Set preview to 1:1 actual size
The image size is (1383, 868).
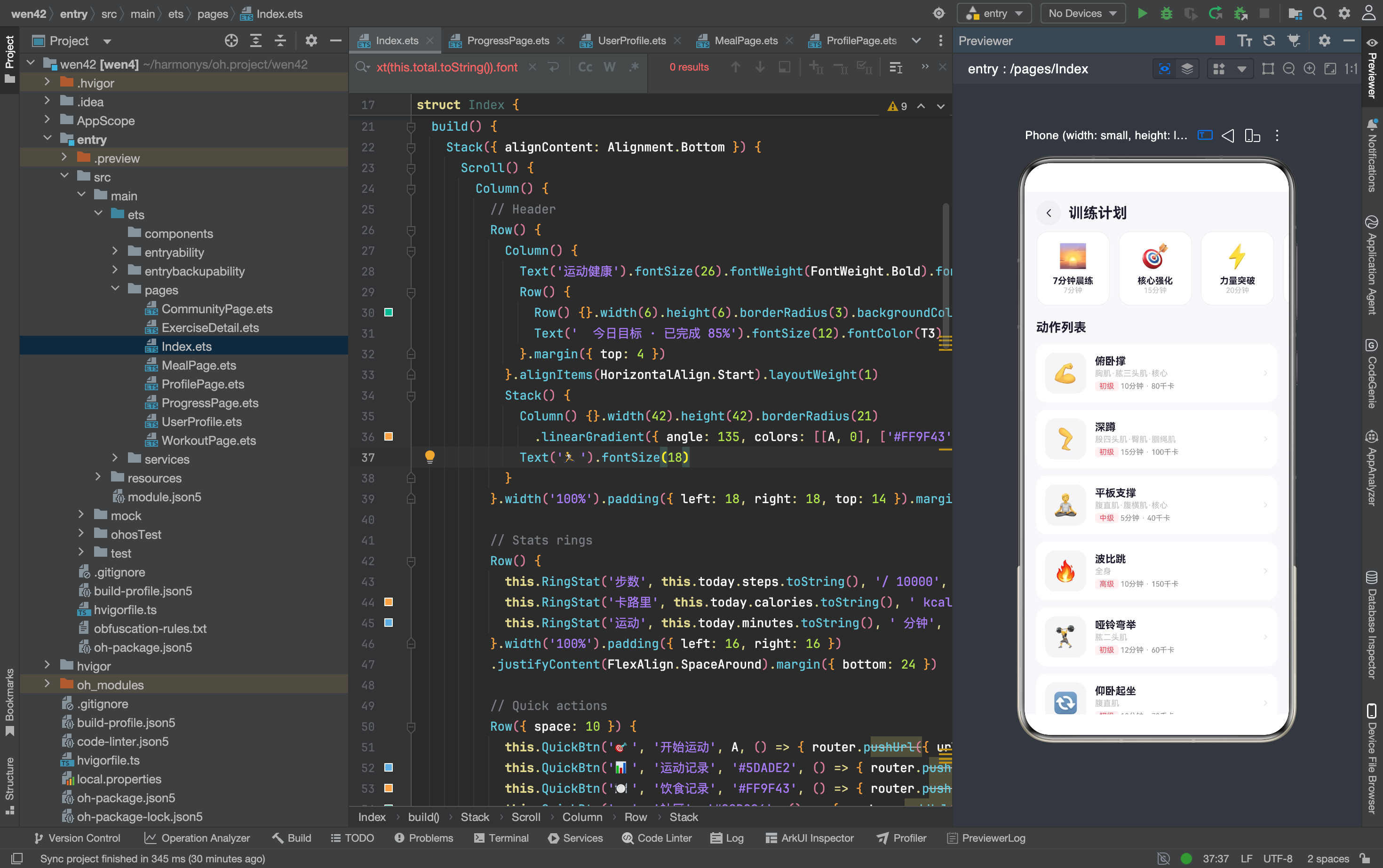coord(1351,69)
